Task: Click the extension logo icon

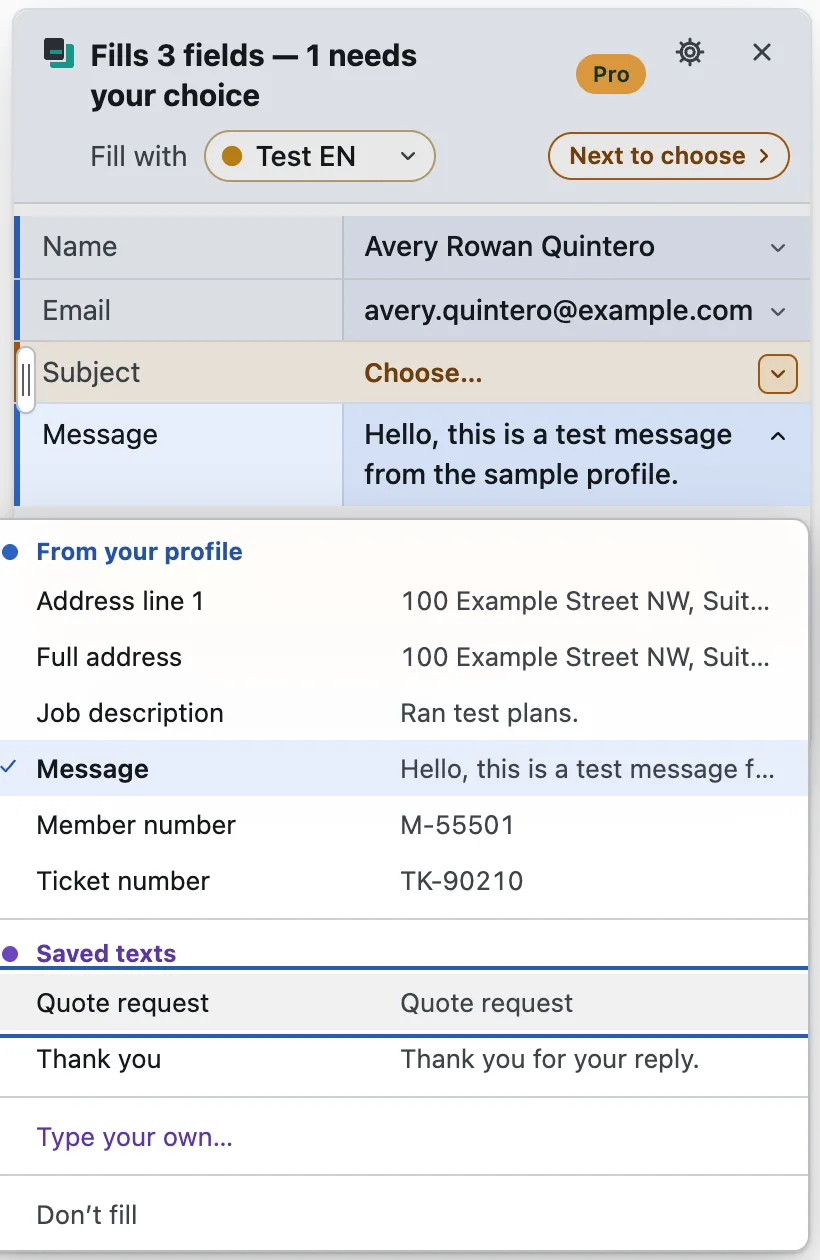Action: [x=60, y=53]
